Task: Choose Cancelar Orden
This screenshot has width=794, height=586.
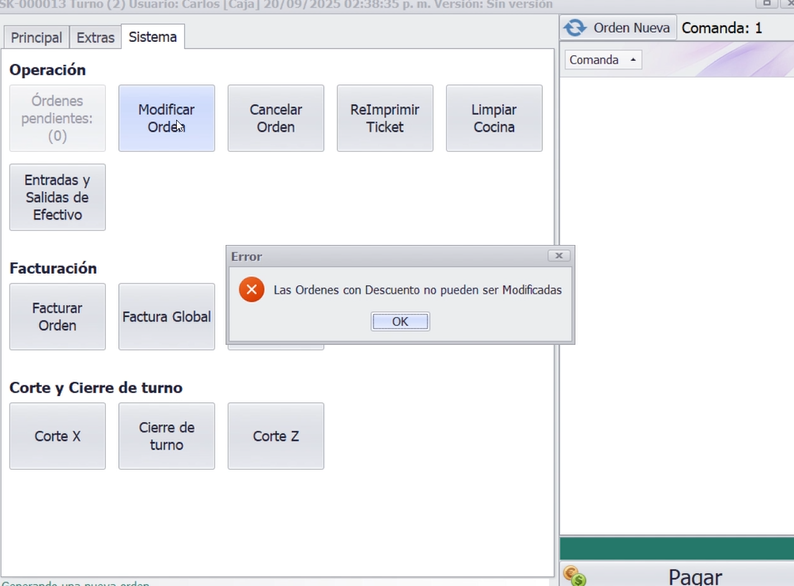Action: click(275, 118)
